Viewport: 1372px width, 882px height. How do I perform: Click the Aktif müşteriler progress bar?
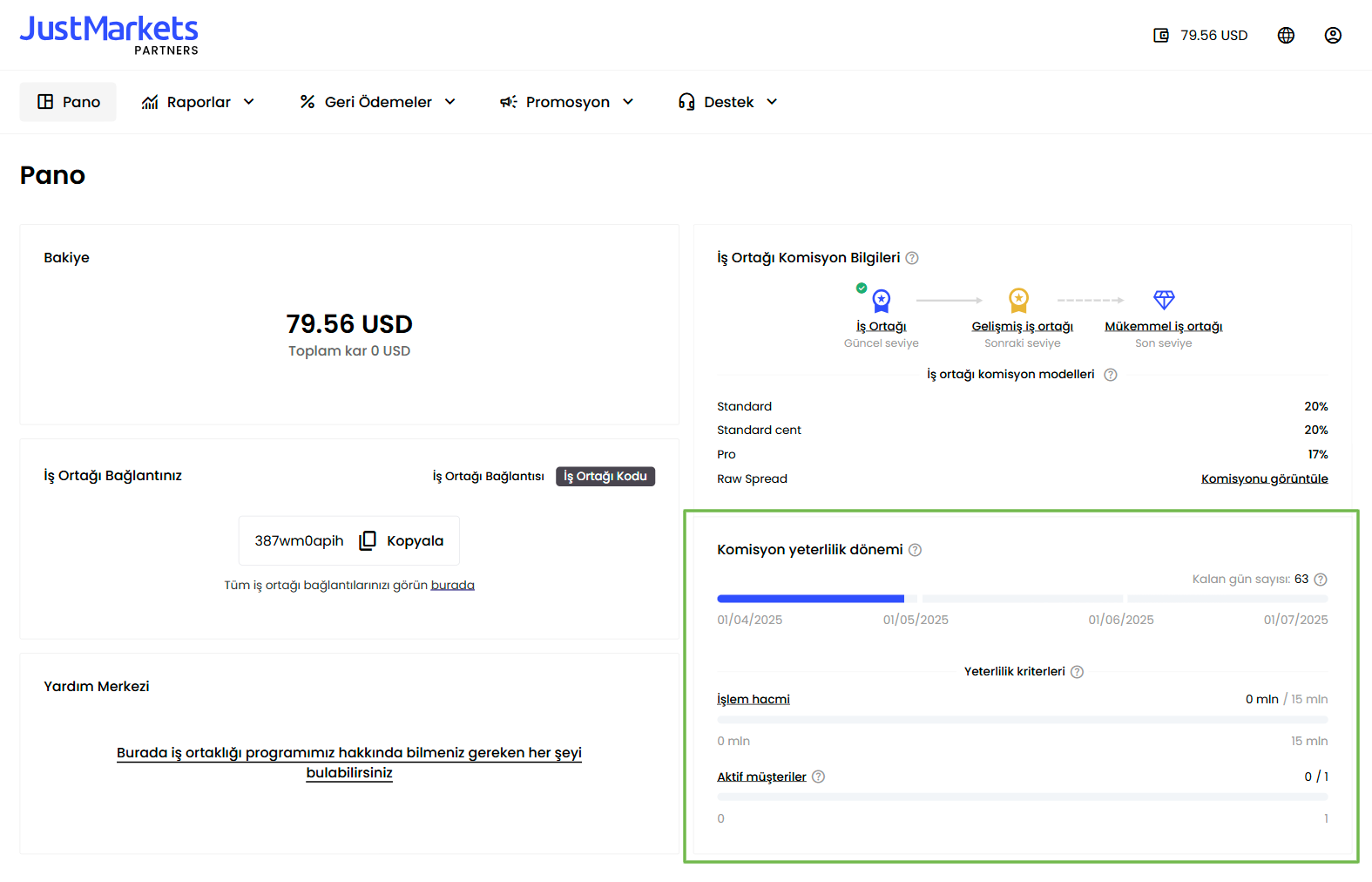coord(1023,797)
